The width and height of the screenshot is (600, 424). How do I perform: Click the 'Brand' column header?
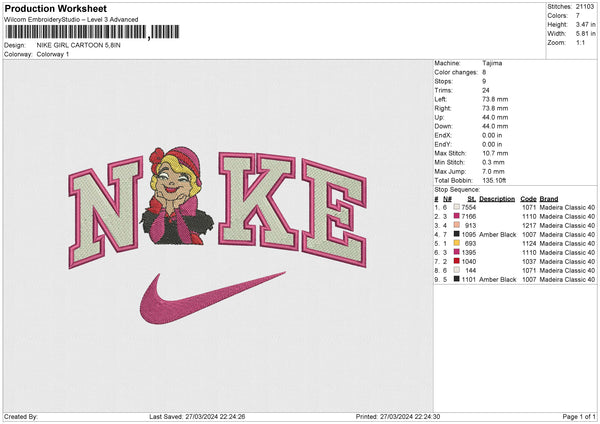tap(549, 199)
